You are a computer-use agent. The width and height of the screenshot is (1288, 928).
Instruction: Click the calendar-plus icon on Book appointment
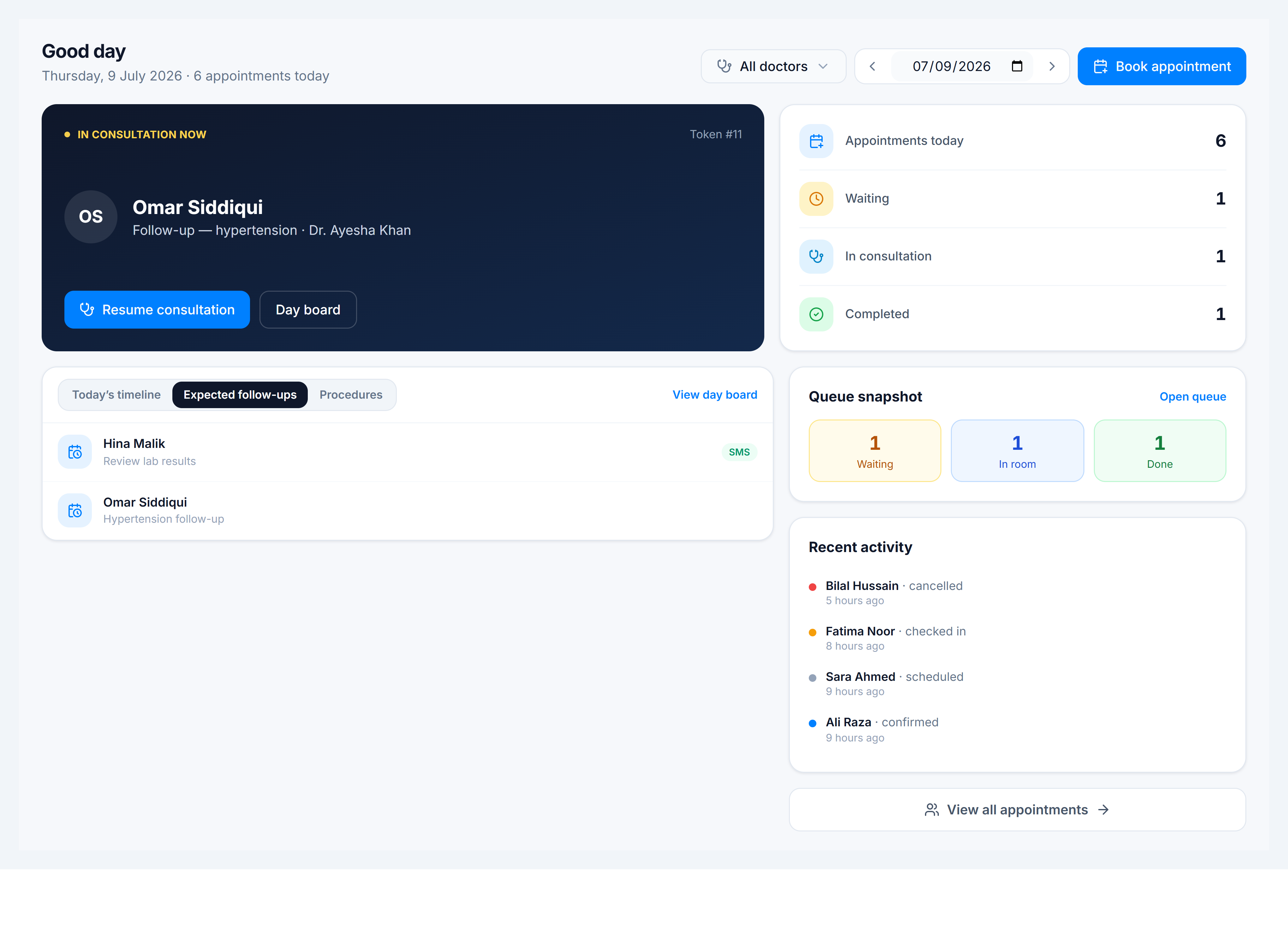[x=1100, y=67]
